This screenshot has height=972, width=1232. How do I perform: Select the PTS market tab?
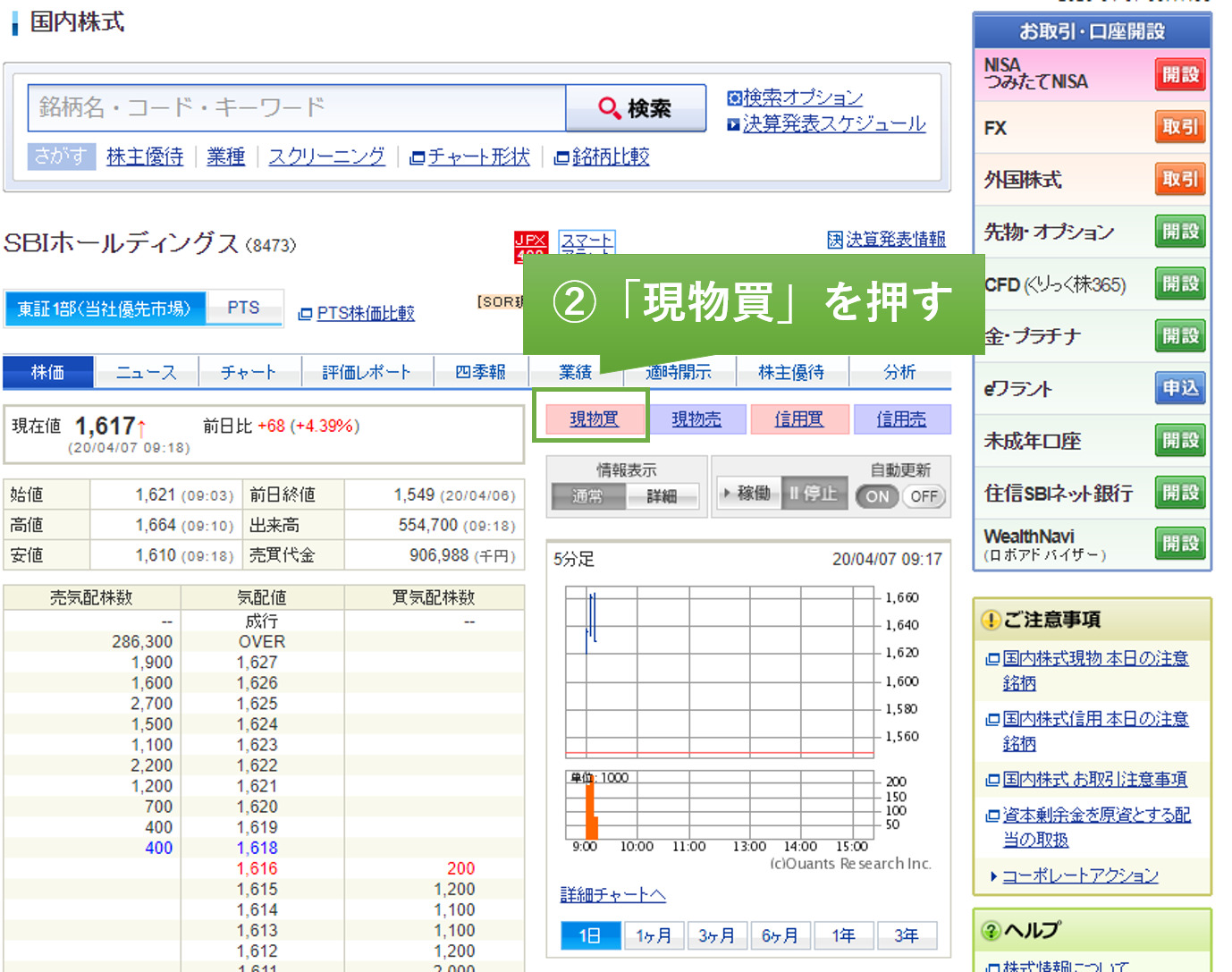coord(243,308)
